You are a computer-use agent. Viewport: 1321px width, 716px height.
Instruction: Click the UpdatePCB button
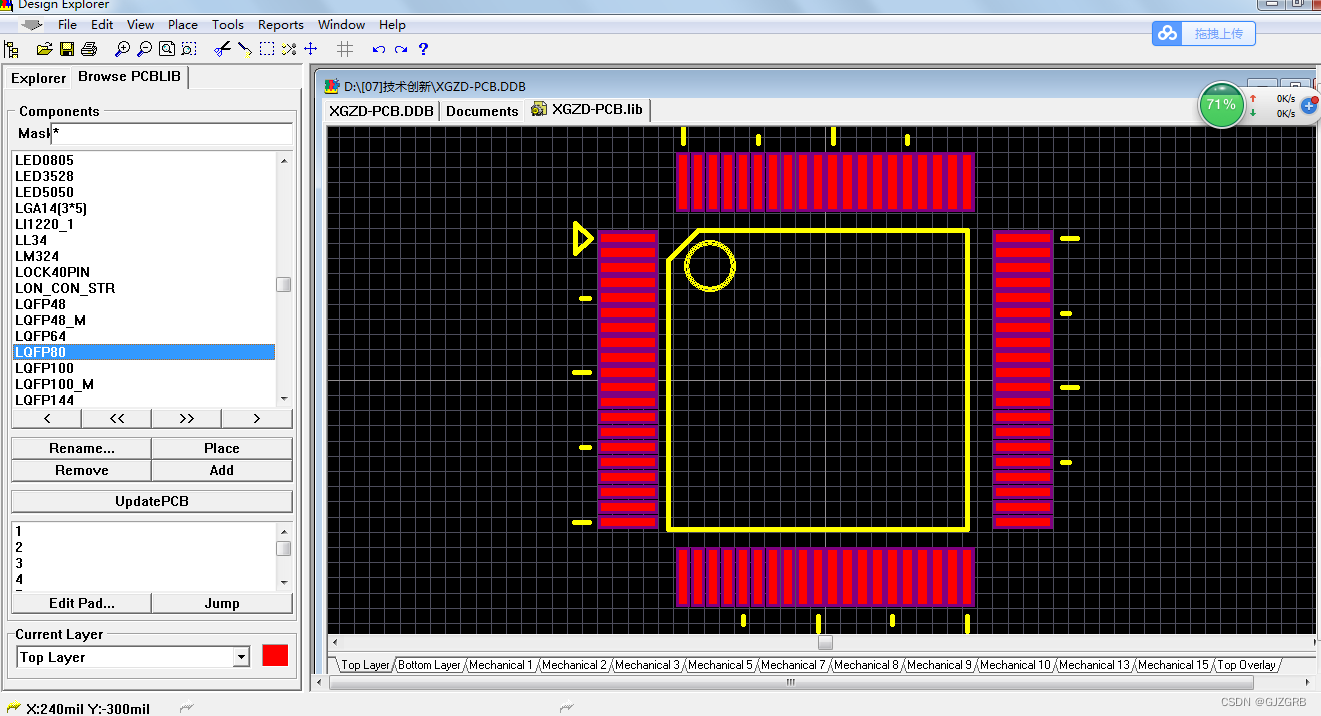click(151, 500)
